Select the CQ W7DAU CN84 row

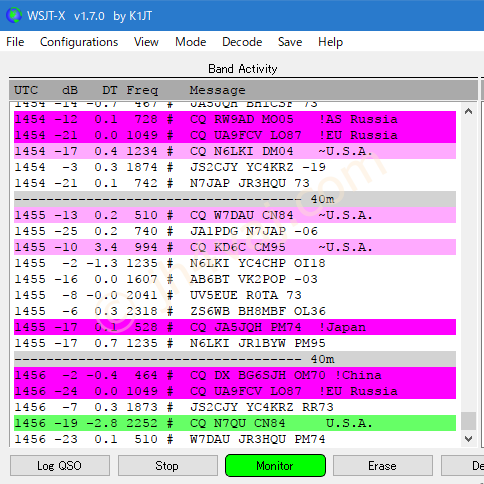pos(235,215)
